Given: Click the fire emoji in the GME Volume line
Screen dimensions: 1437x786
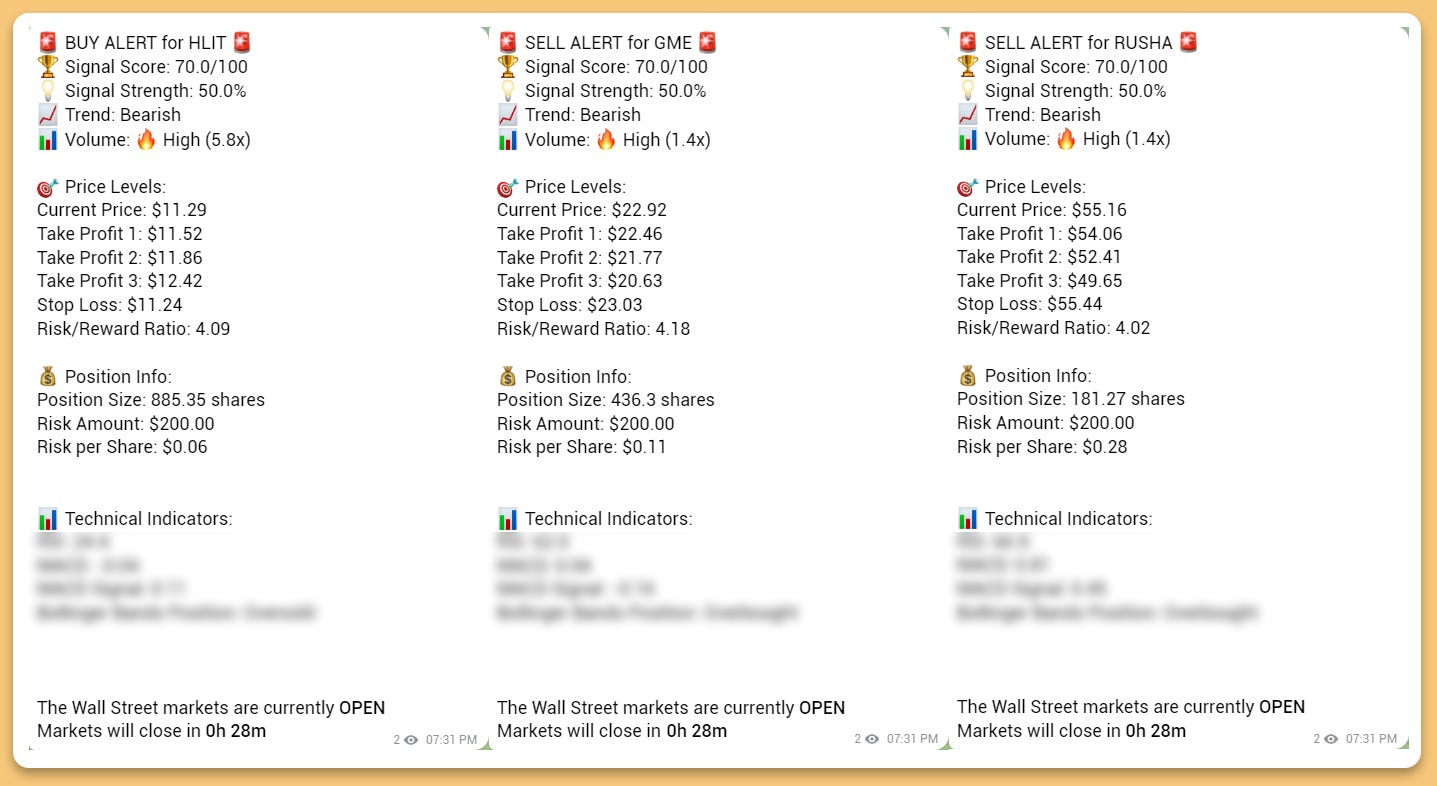Looking at the screenshot, I should tap(606, 139).
